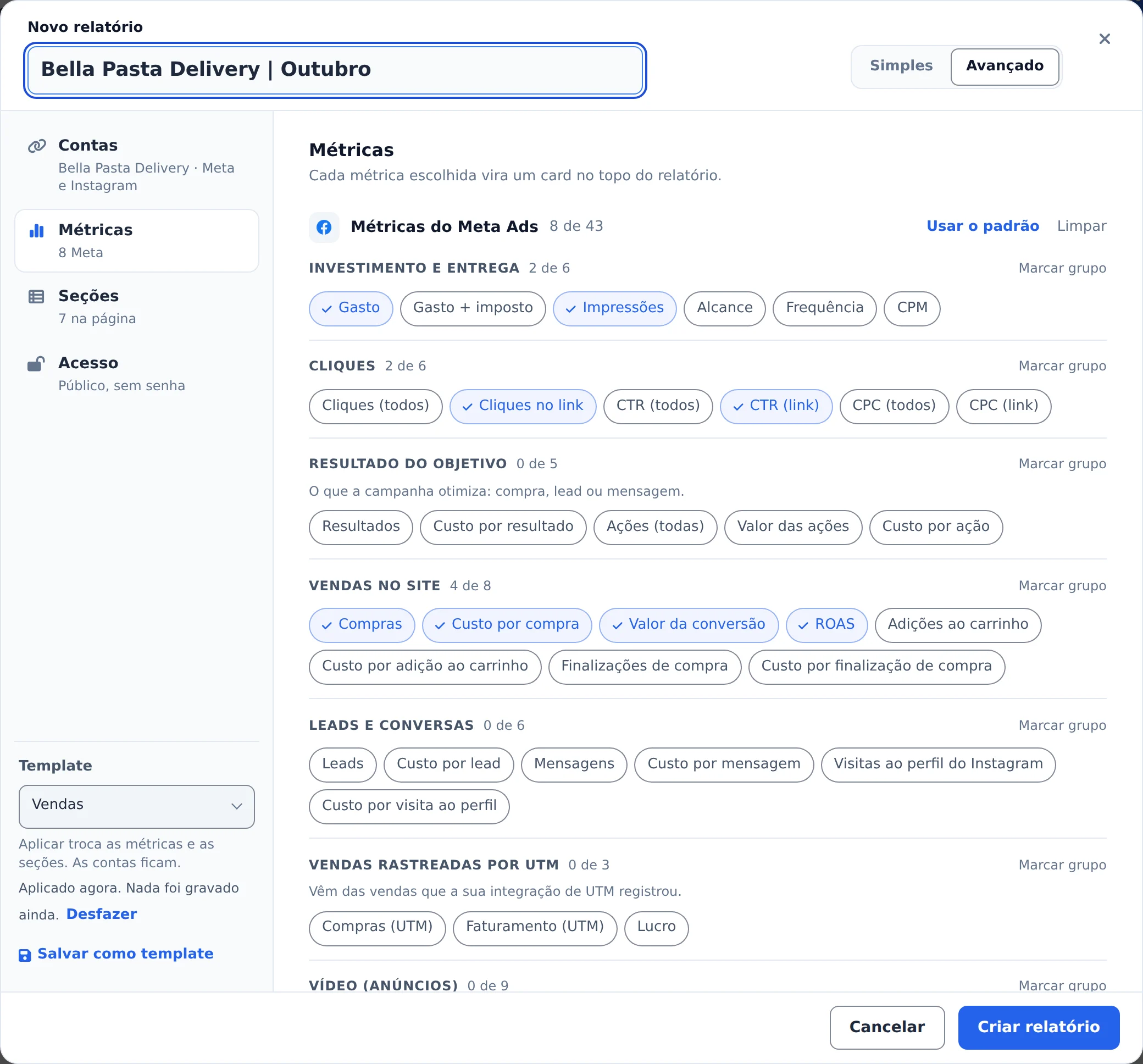Open the Contas step in sidebar
This screenshot has height=1064, width=1143.
click(x=137, y=165)
